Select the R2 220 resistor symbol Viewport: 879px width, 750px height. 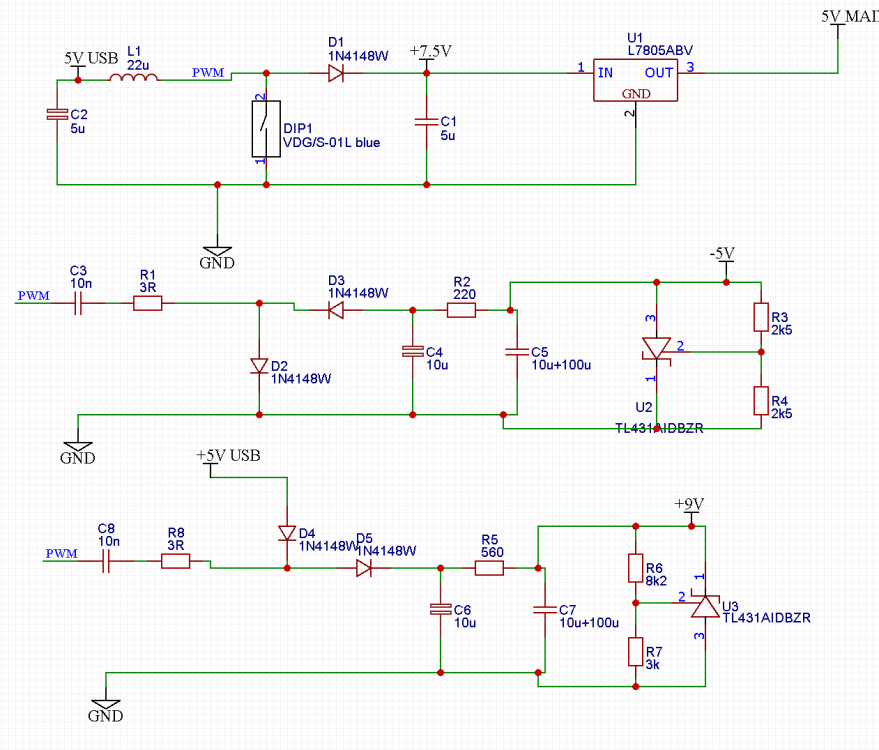click(x=461, y=310)
